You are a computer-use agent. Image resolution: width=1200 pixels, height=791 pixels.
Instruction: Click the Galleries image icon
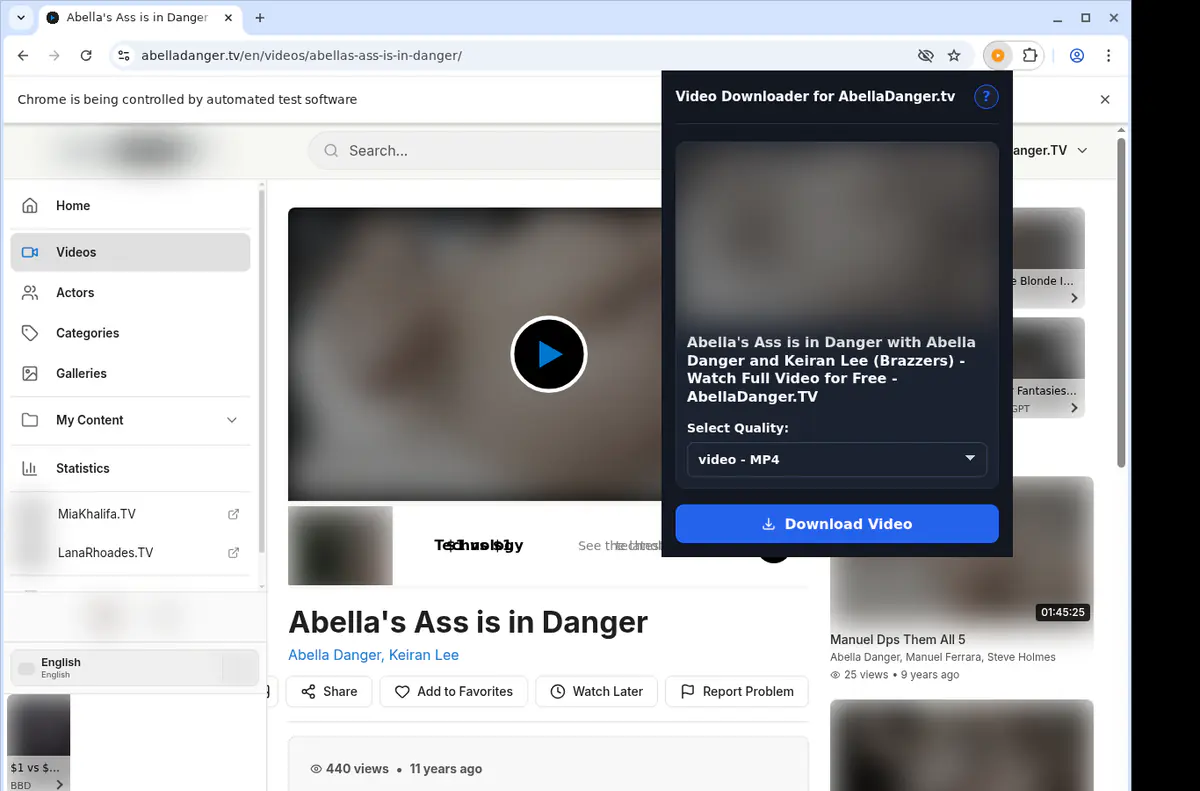click(30, 373)
